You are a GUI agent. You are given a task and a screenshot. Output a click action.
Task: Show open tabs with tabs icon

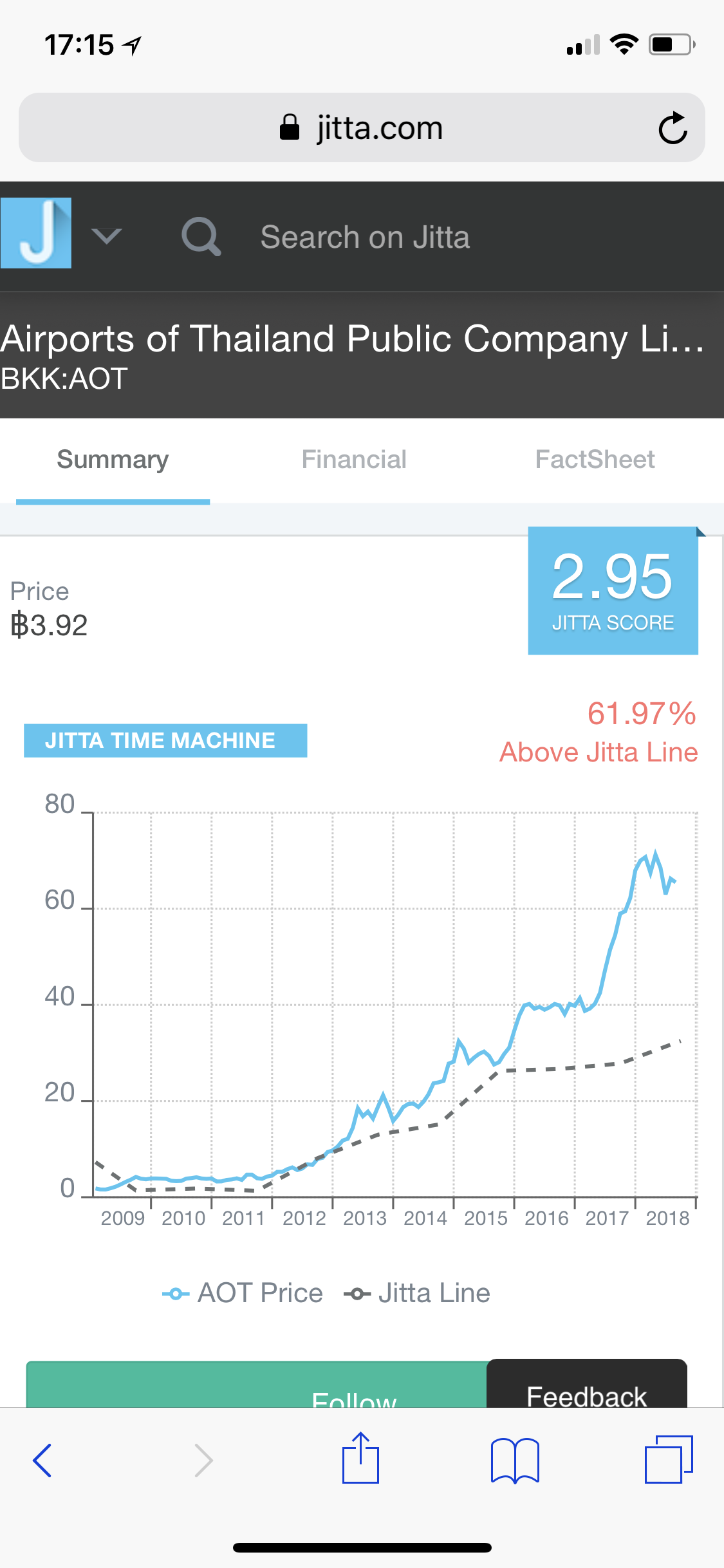point(669,1459)
